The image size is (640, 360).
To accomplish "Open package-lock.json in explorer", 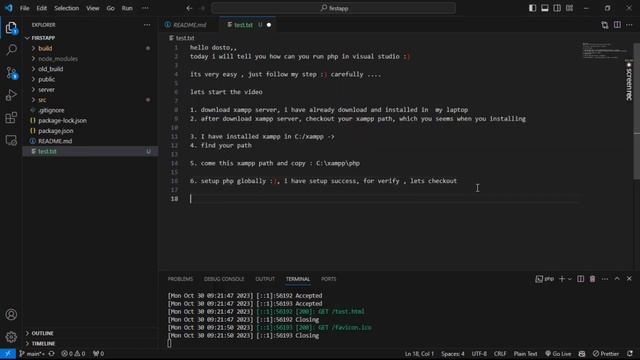I will 91,120.
